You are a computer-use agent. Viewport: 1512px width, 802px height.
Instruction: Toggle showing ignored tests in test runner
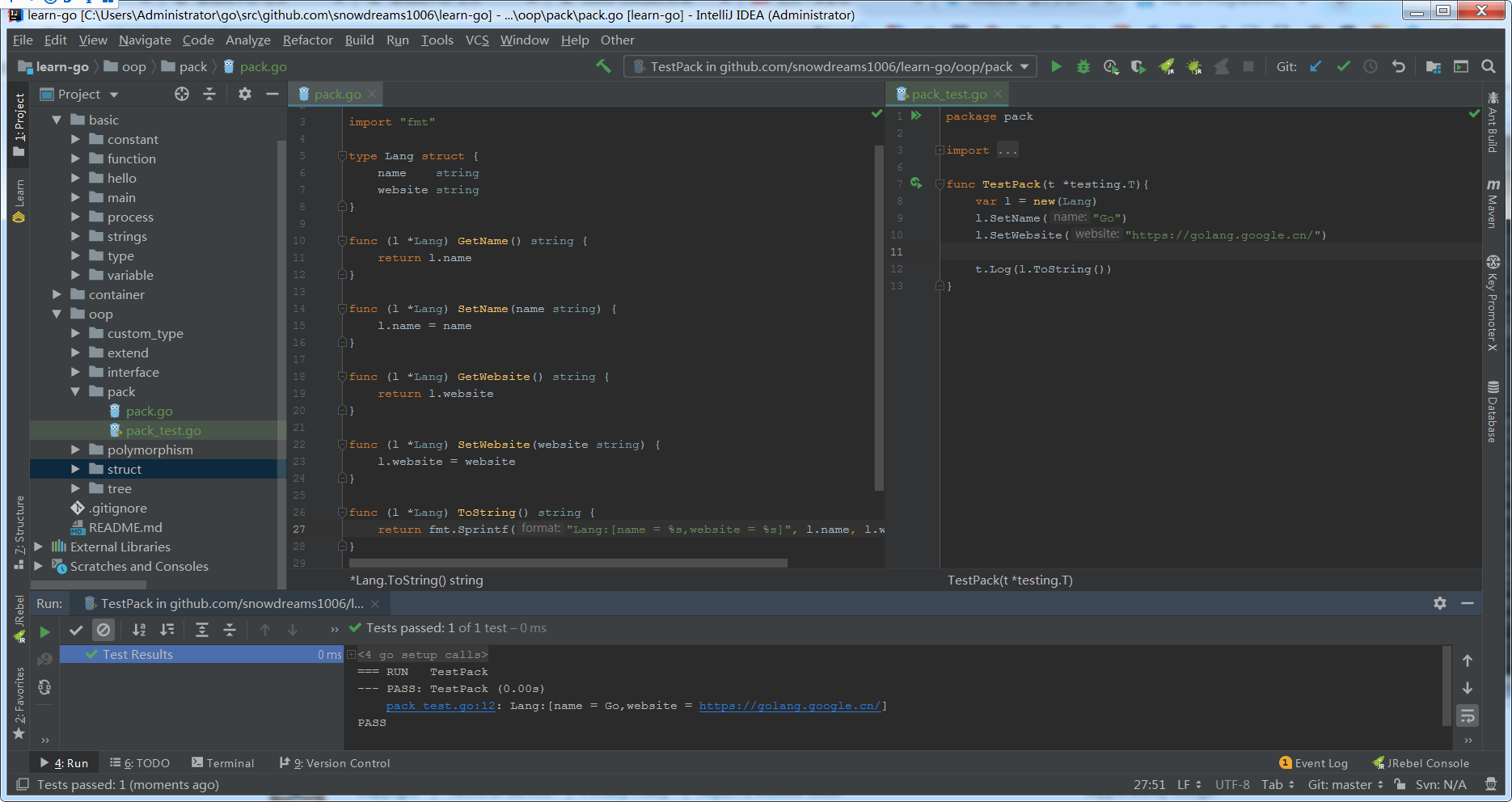(x=103, y=630)
